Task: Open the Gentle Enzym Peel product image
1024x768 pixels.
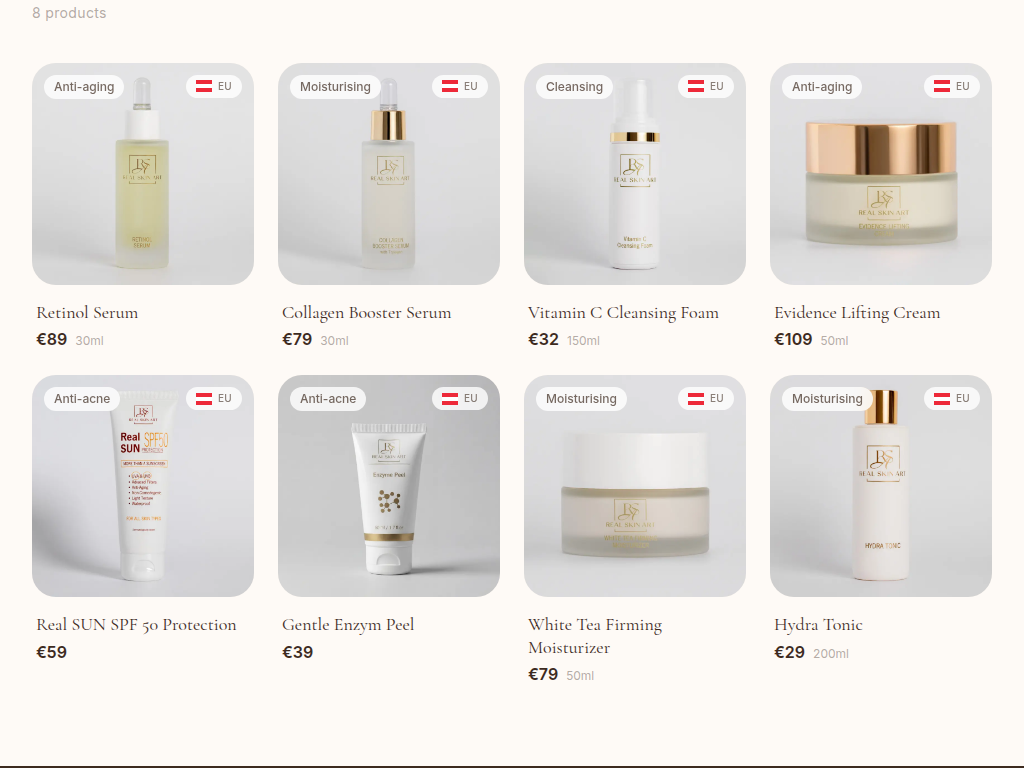Action: (389, 485)
